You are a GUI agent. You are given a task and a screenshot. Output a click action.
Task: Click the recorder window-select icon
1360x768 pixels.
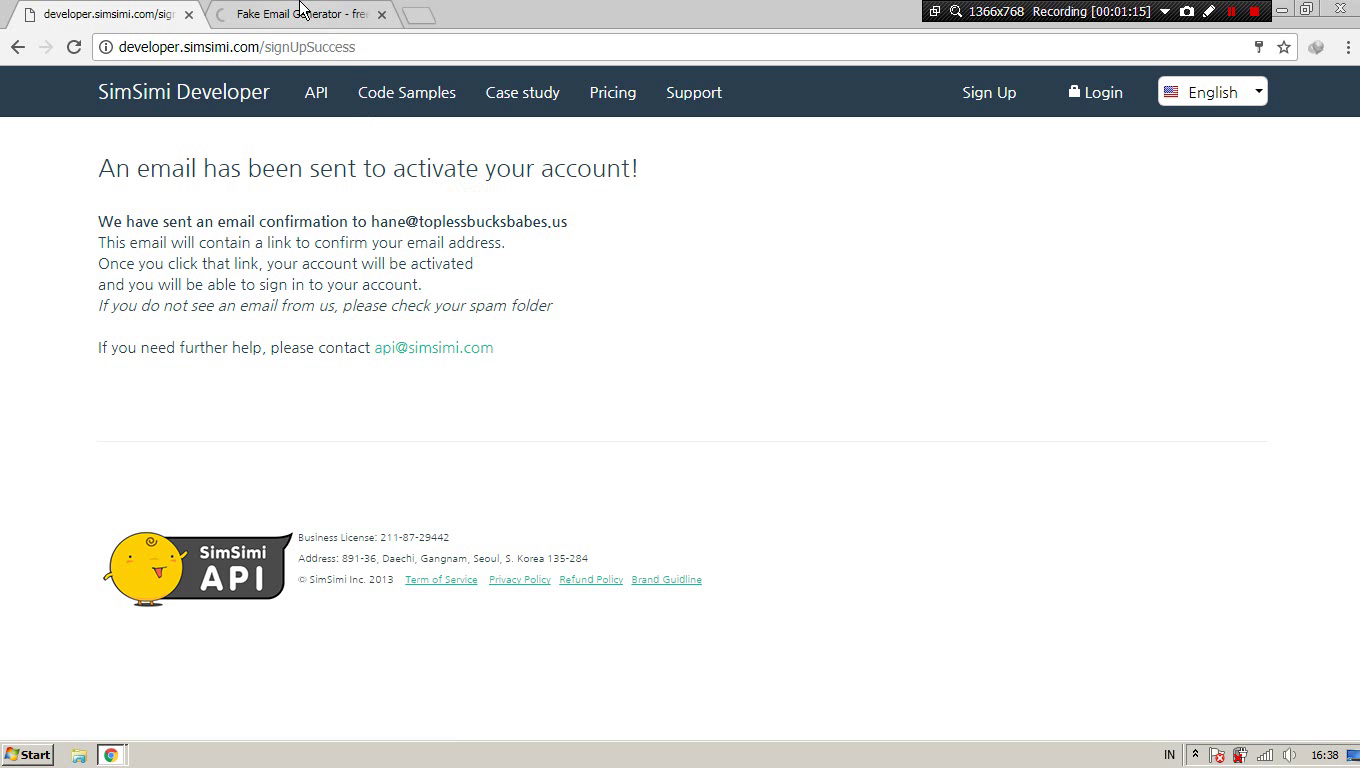click(935, 11)
